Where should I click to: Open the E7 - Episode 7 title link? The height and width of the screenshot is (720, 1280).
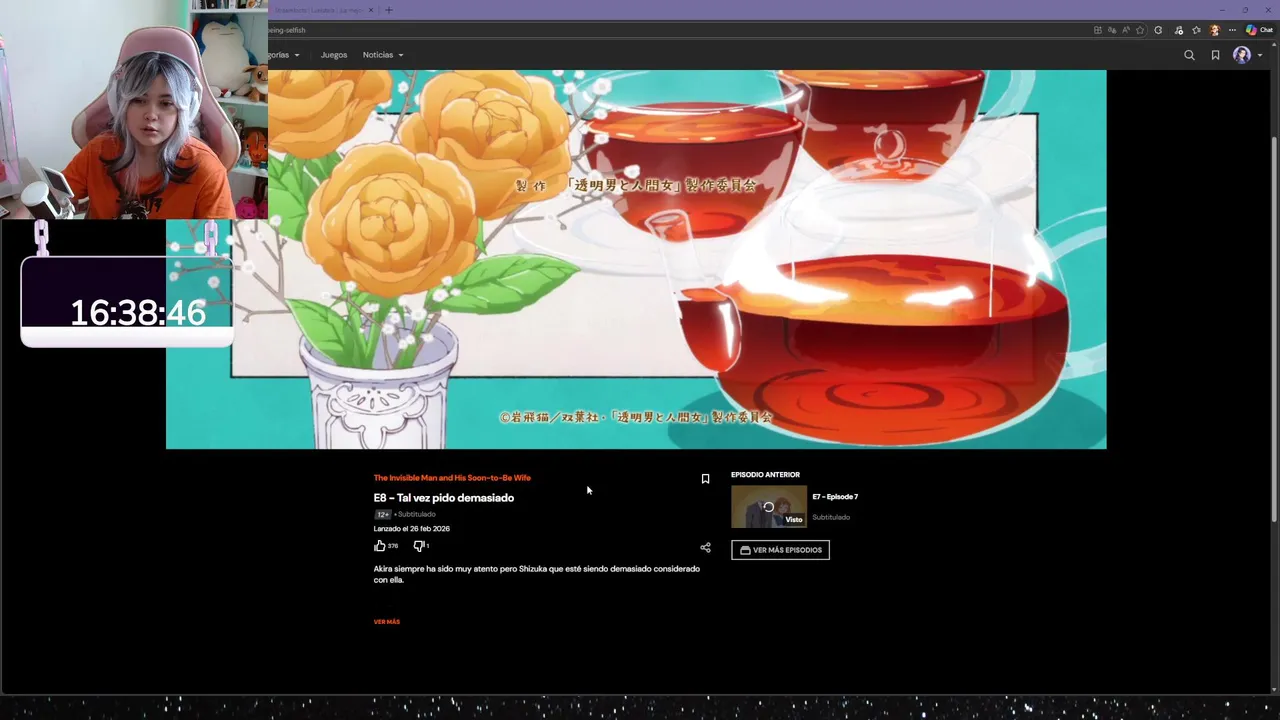[835, 497]
